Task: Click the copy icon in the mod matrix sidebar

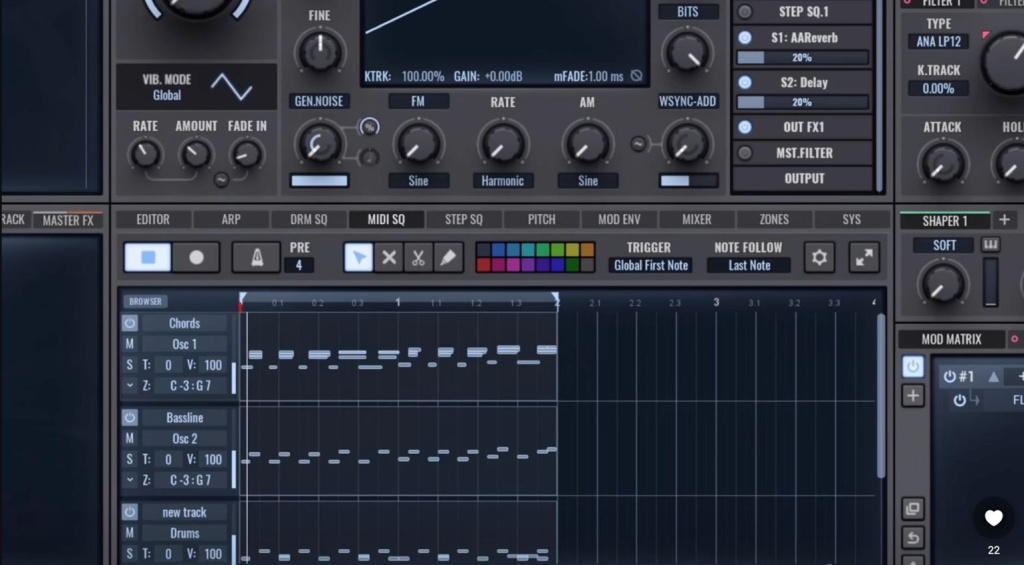Action: tap(912, 508)
